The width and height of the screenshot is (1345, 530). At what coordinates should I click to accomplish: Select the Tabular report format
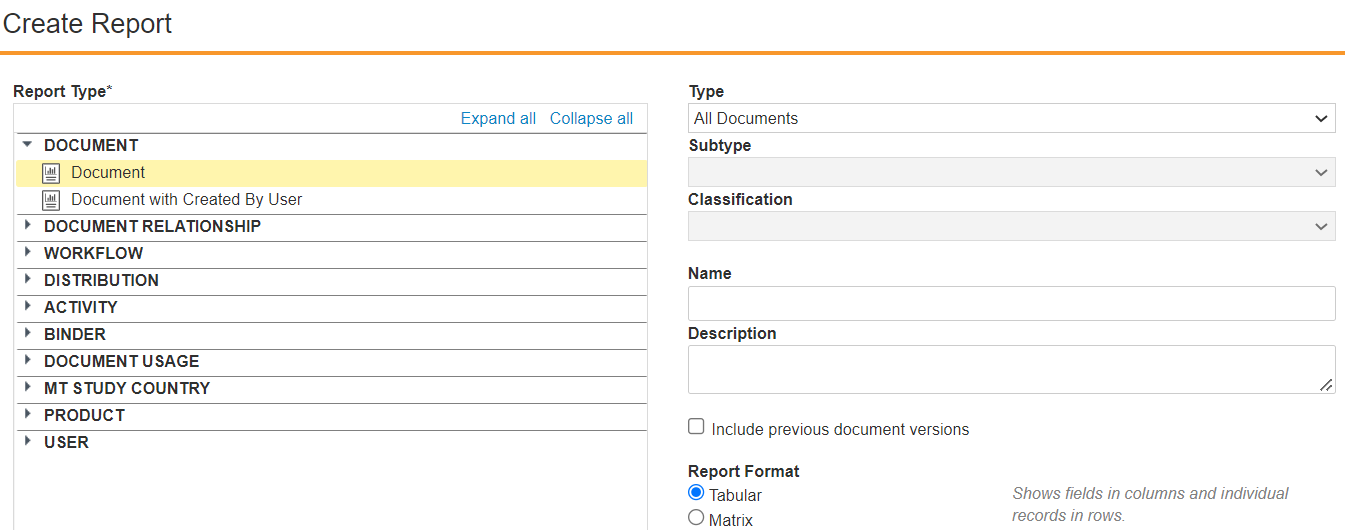tap(697, 492)
